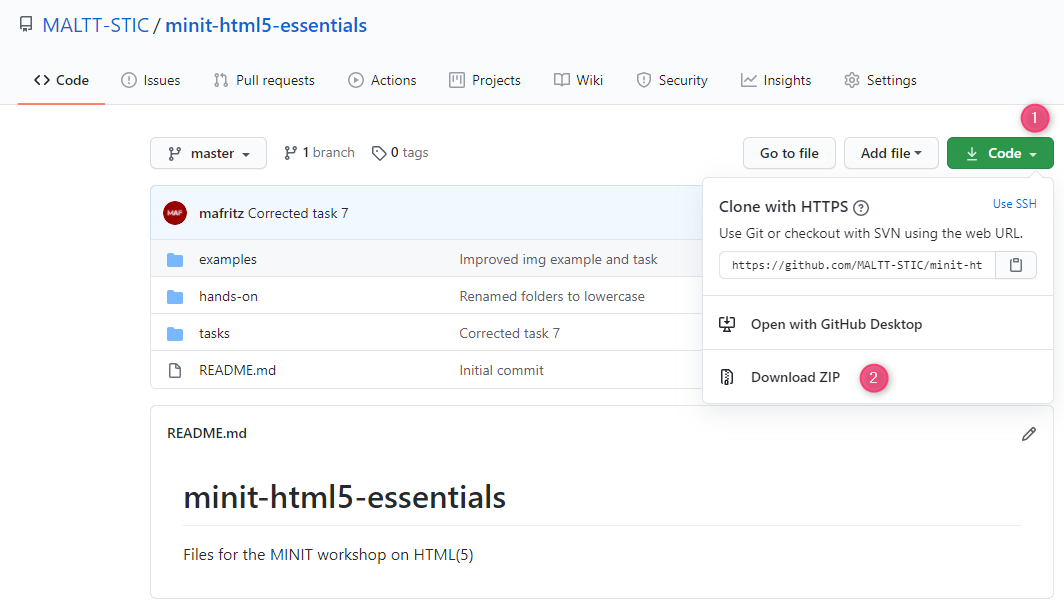Click the README.md file icon

(x=175, y=370)
